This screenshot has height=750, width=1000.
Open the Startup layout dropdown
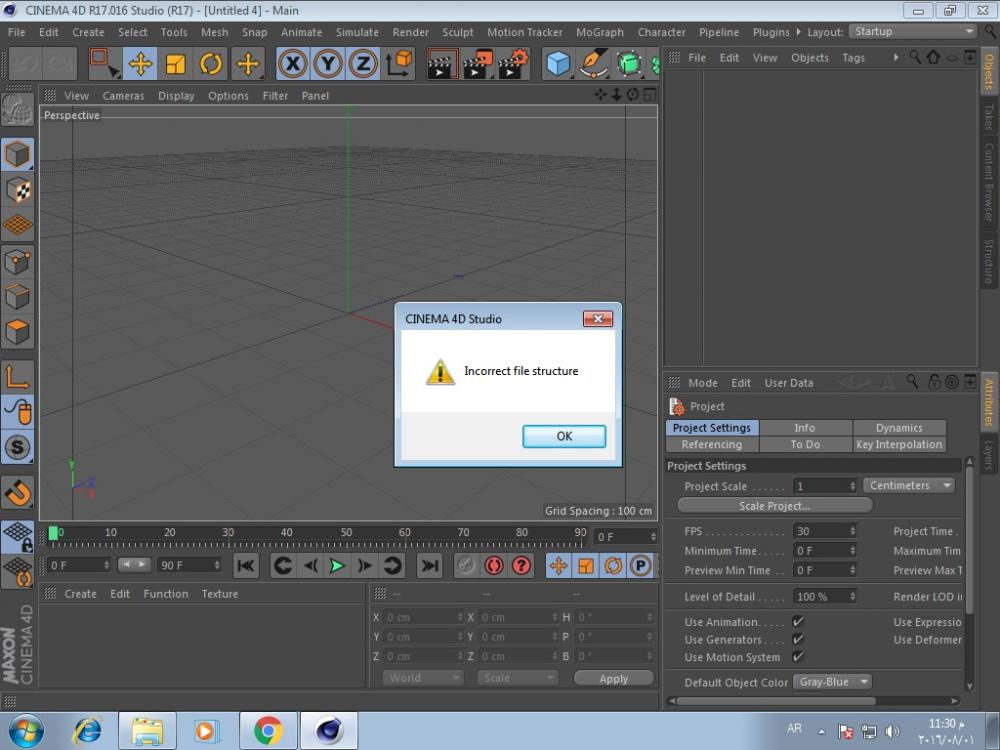(912, 32)
